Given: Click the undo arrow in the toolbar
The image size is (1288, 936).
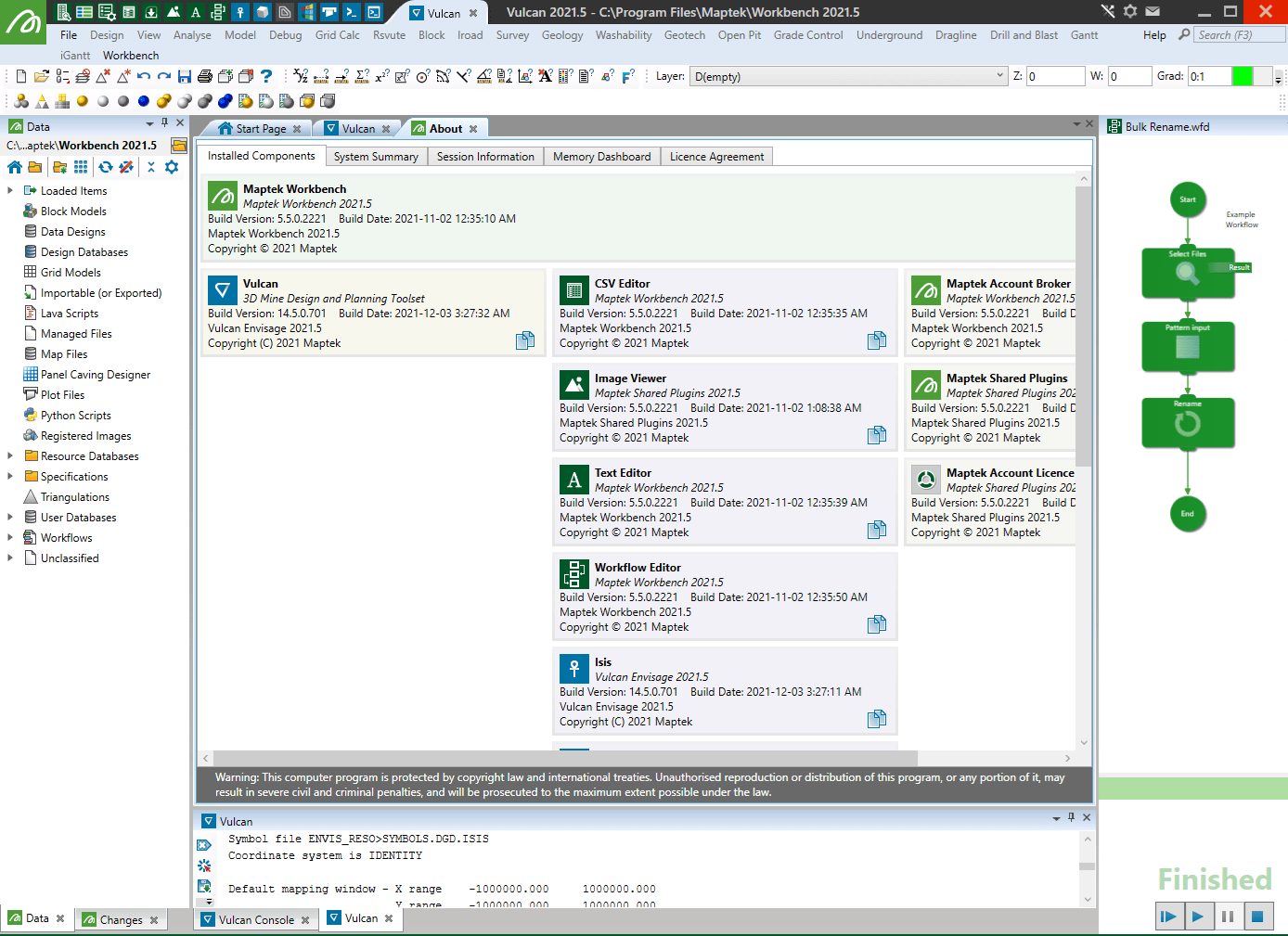Looking at the screenshot, I should pyautogui.click(x=144, y=76).
